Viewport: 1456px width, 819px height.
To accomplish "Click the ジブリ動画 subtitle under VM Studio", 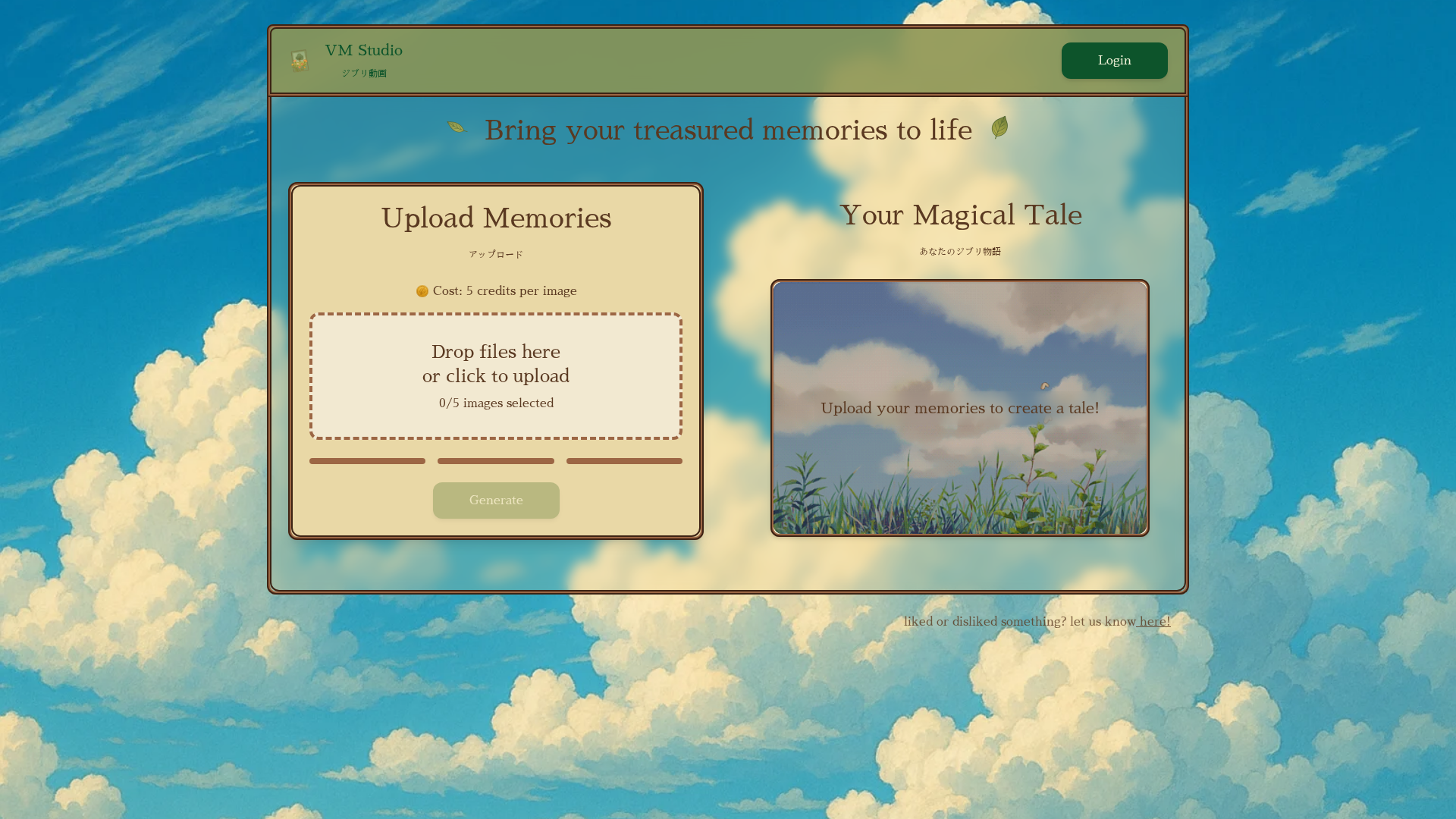I will [x=364, y=74].
